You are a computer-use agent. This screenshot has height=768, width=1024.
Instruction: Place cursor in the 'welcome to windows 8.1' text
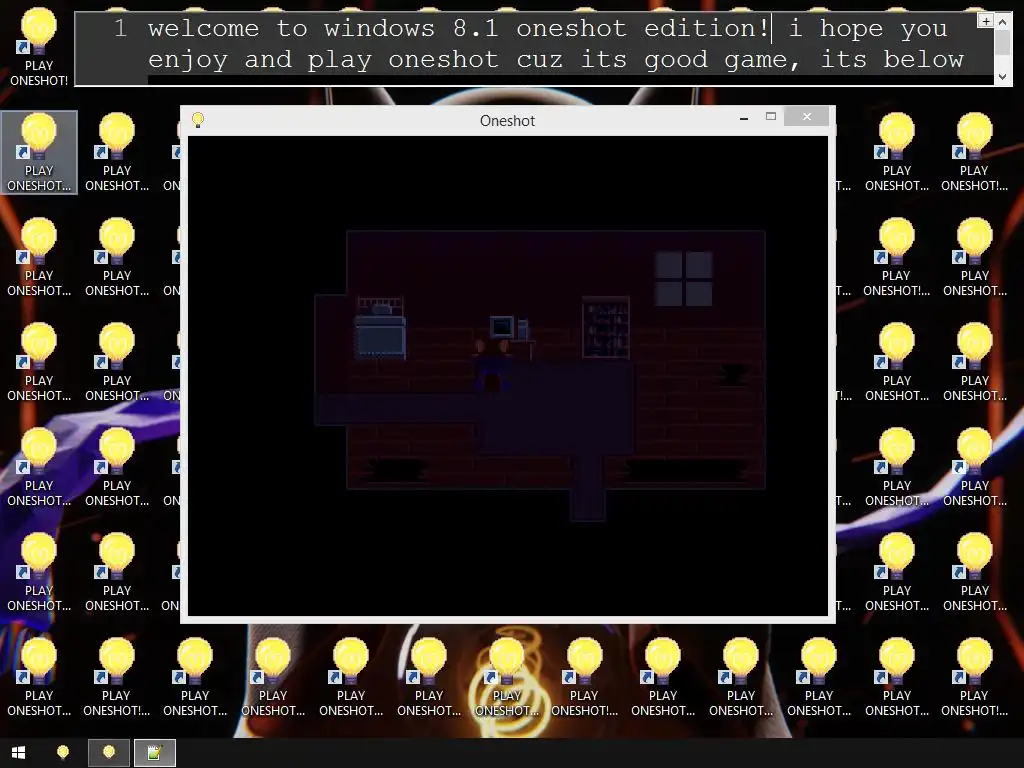323,28
